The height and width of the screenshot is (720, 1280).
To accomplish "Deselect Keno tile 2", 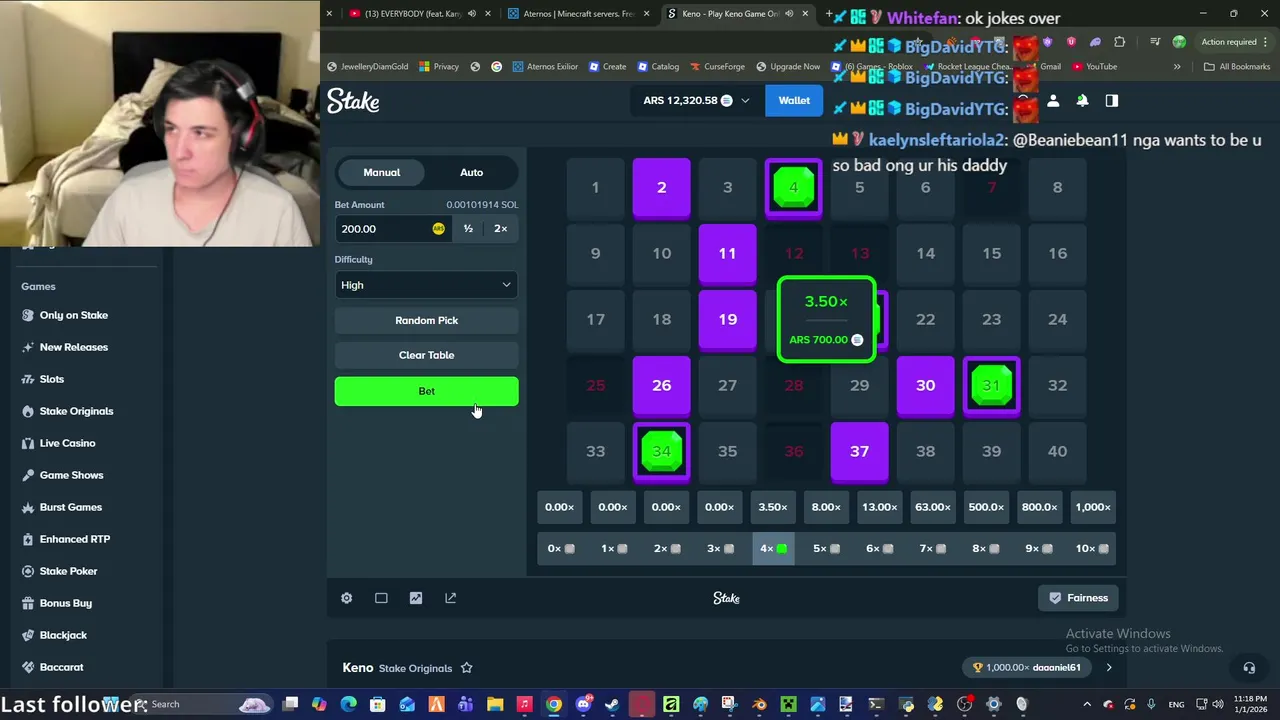I will coord(661,187).
